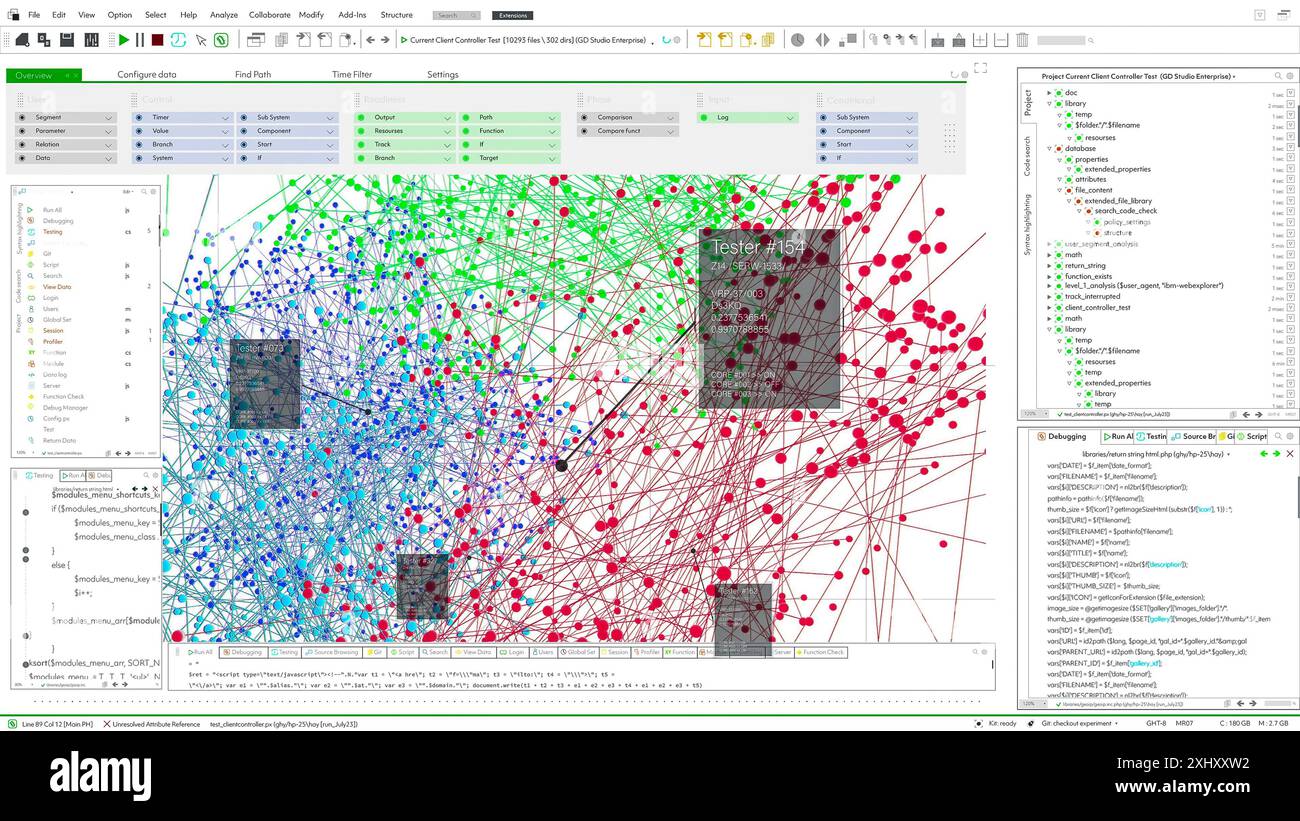This screenshot has height=821, width=1300.
Task: Switch to the Configure data tab
Action: point(147,75)
